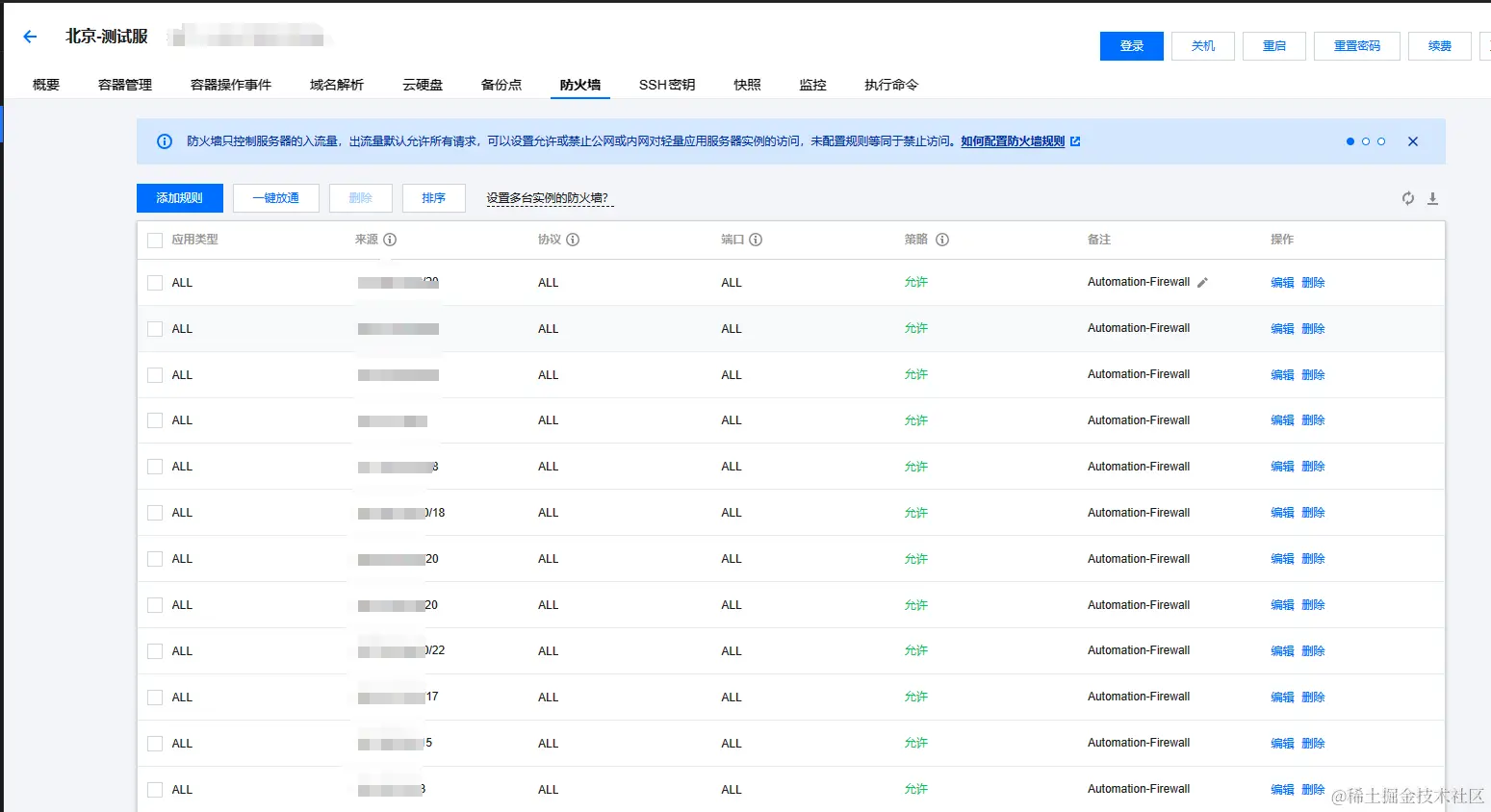Click 编辑 in the row ending in 17
Viewport: 1491px width, 812px height.
click(1282, 698)
